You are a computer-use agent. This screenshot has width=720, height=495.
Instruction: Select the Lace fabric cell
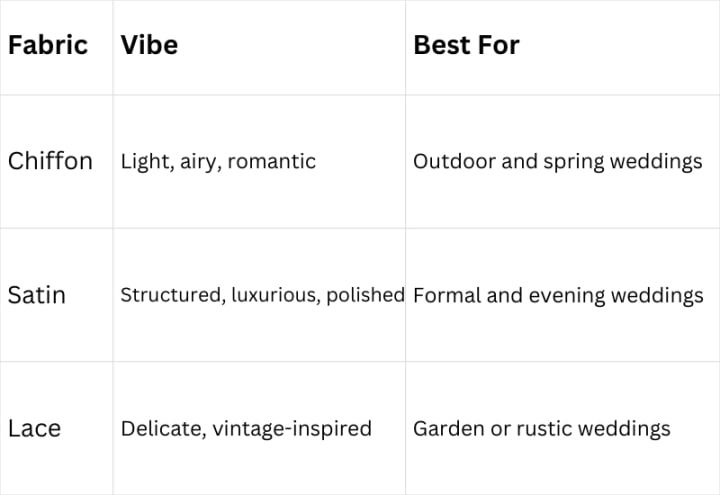coord(56,428)
